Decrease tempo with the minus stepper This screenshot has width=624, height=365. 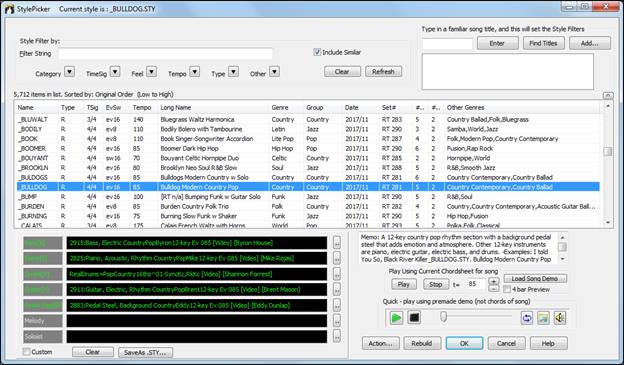(x=493, y=288)
